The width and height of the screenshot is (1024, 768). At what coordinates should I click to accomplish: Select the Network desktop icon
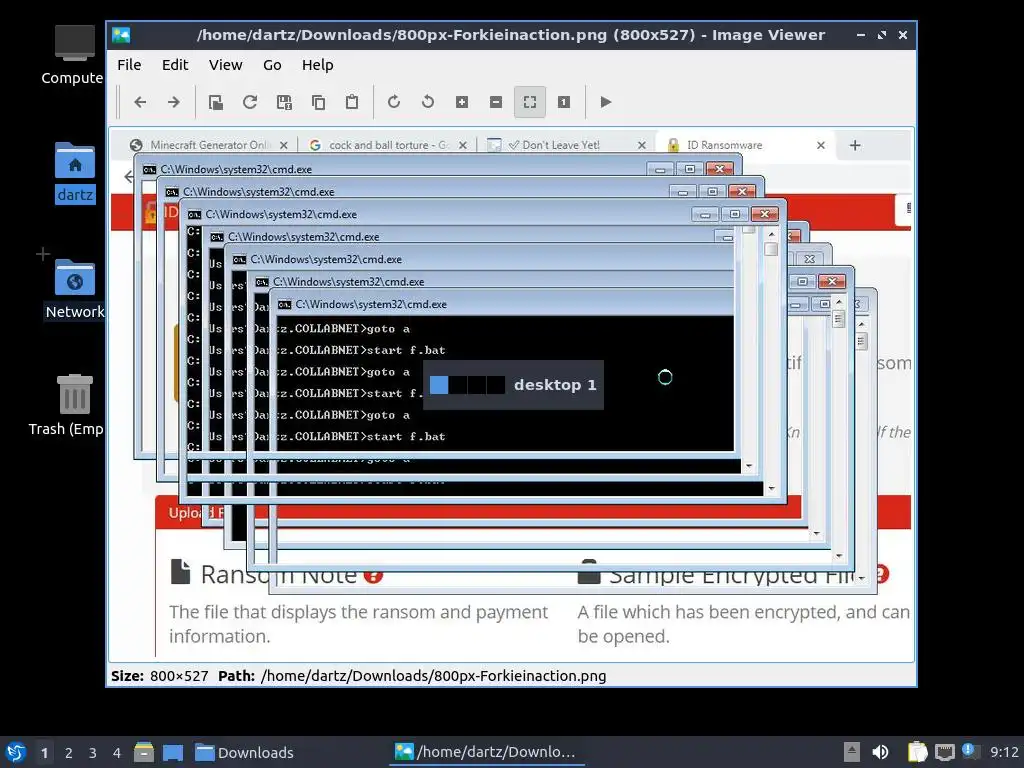click(74, 289)
